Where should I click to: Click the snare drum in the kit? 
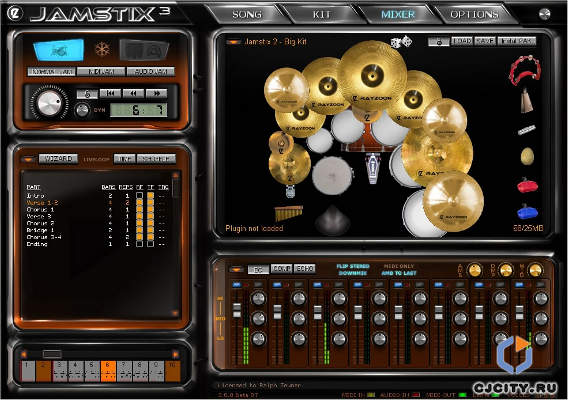[332, 175]
